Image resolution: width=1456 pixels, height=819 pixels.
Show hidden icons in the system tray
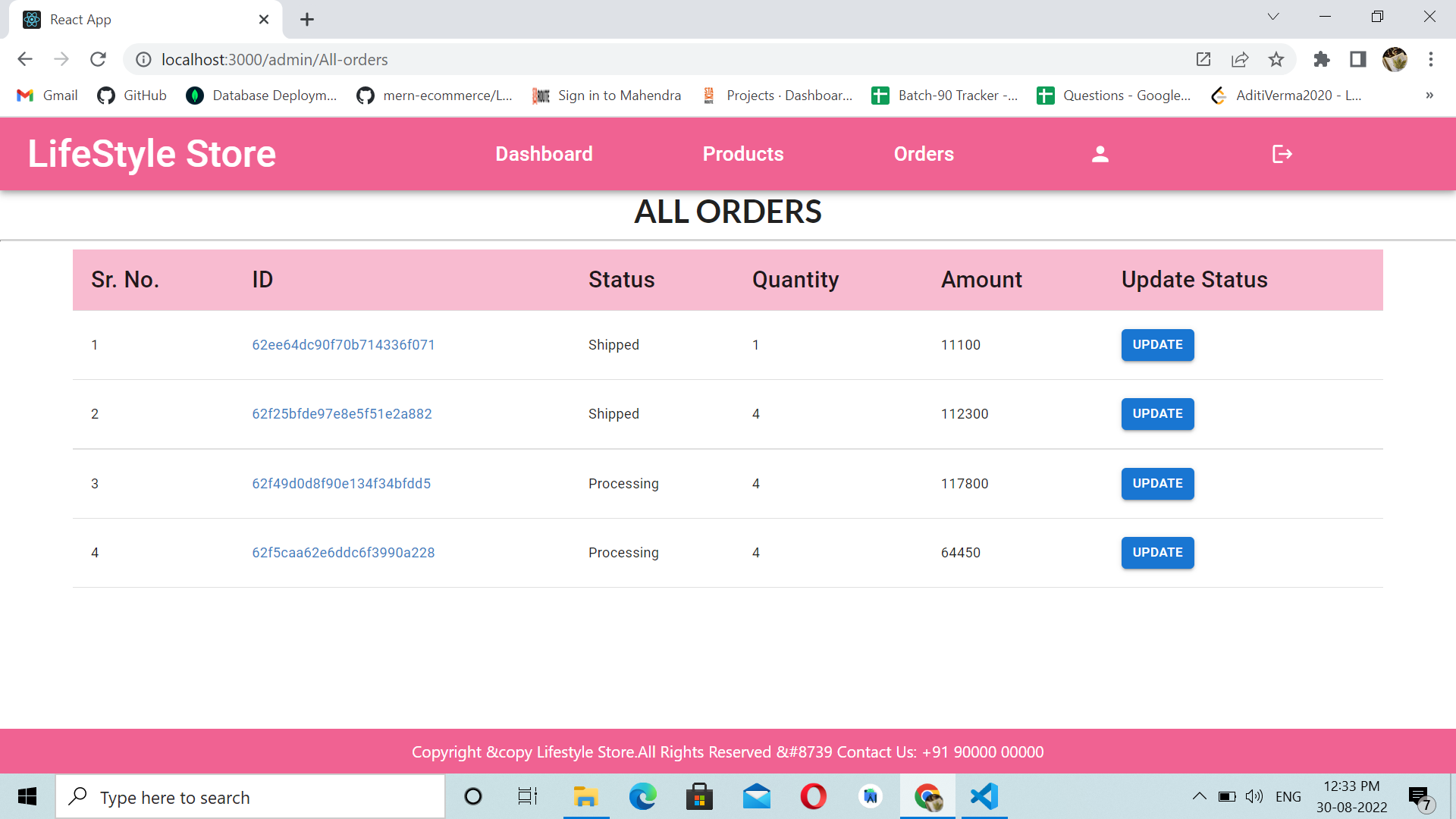pos(1200,796)
